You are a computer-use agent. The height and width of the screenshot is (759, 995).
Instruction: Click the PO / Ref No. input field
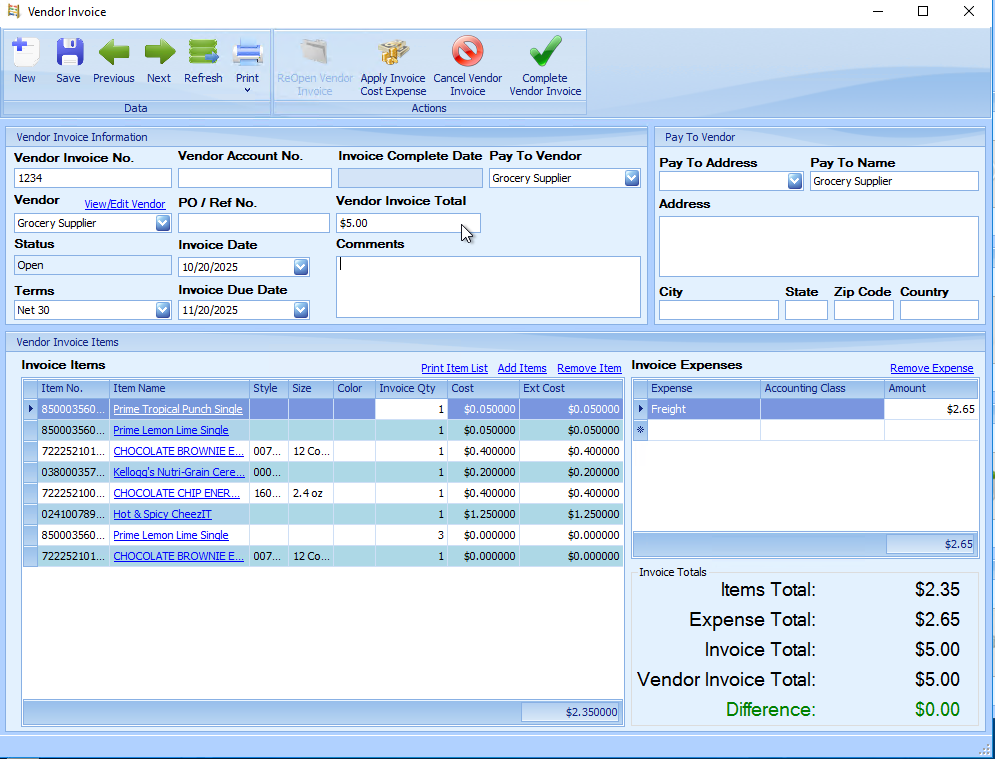pos(254,223)
